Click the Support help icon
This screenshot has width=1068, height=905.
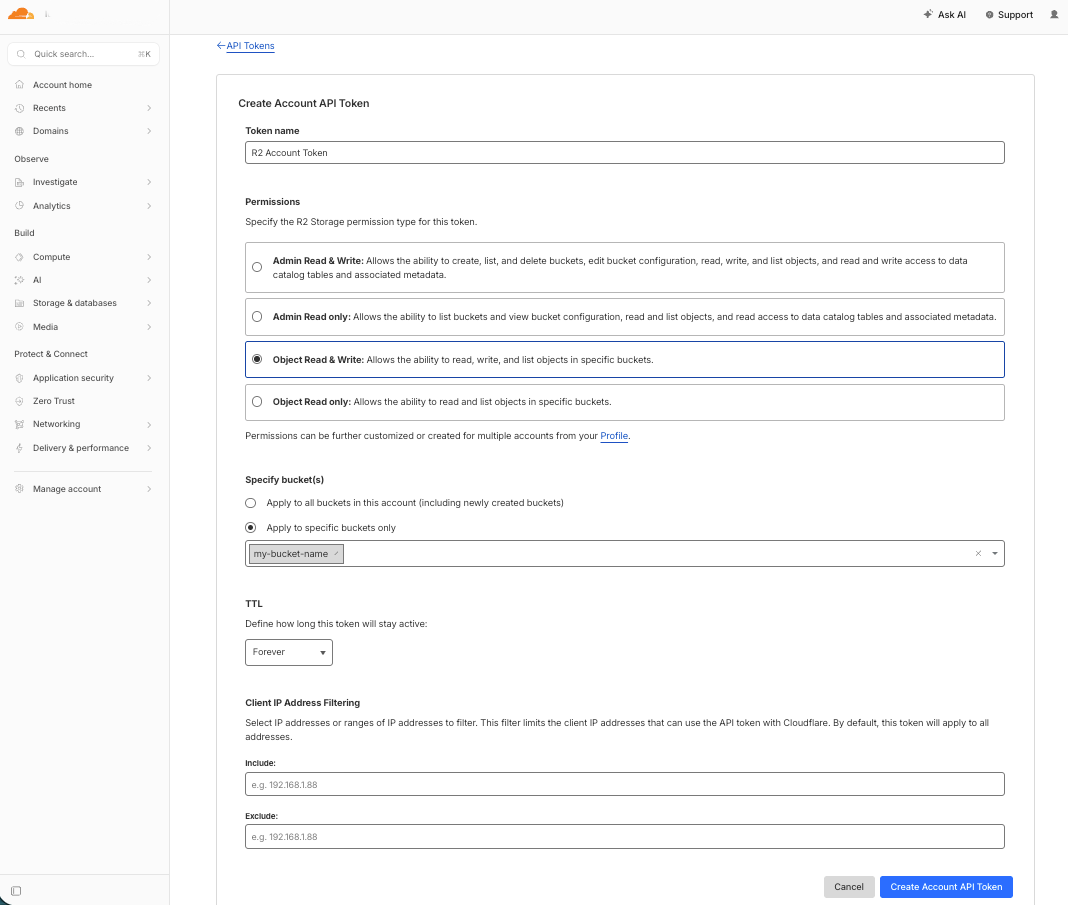click(989, 14)
